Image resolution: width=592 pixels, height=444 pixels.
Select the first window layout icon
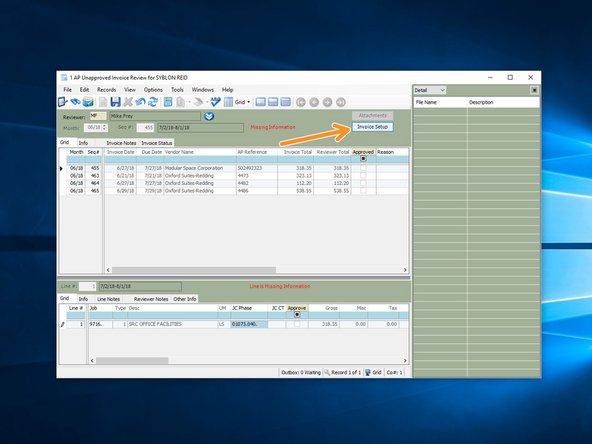point(261,102)
